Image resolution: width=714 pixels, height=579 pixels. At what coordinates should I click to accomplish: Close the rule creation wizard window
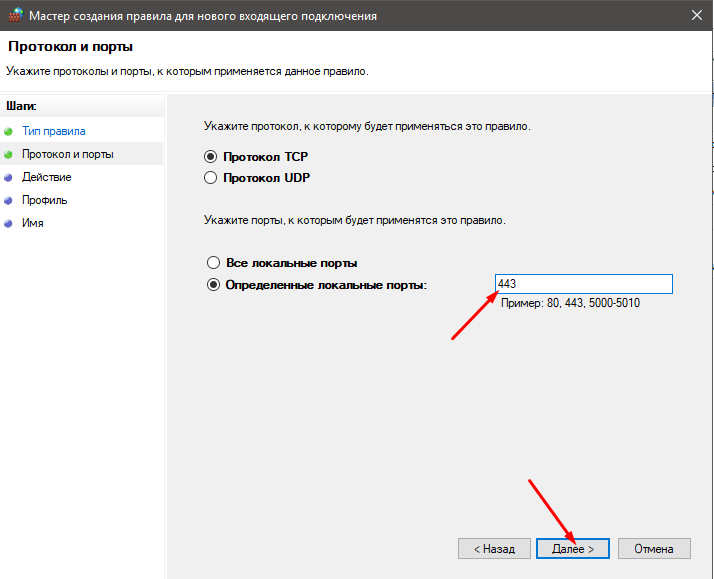click(x=697, y=15)
